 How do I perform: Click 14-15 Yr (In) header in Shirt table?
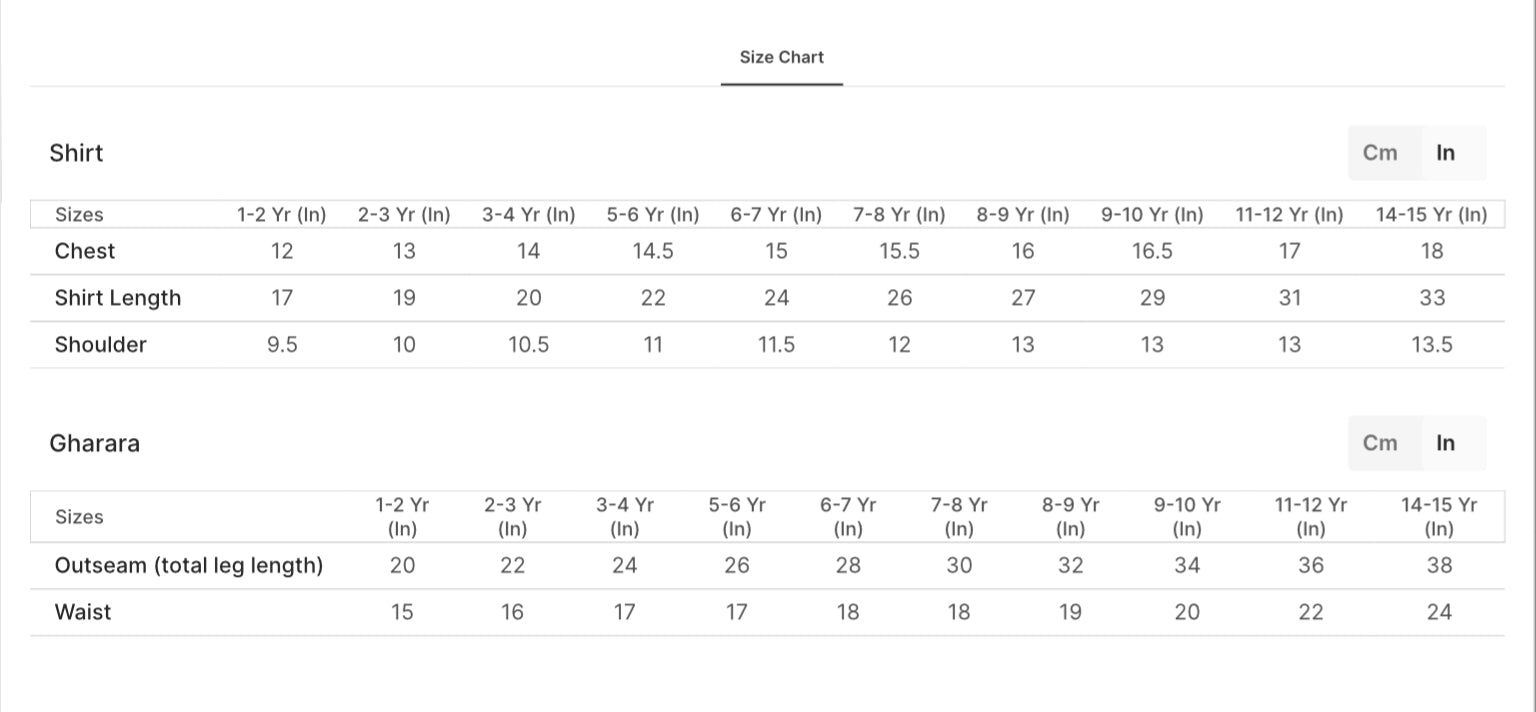[1431, 215]
